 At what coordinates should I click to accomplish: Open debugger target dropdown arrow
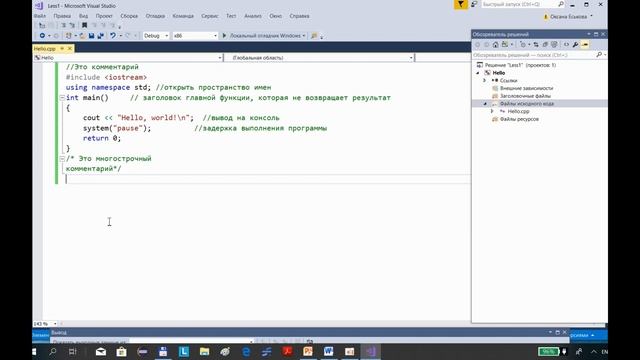pyautogui.click(x=304, y=36)
